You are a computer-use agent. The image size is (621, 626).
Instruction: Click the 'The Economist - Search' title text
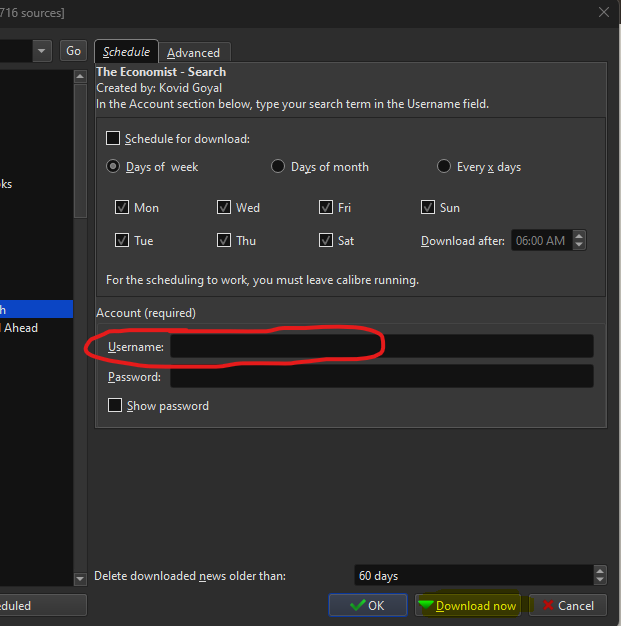tap(161, 72)
